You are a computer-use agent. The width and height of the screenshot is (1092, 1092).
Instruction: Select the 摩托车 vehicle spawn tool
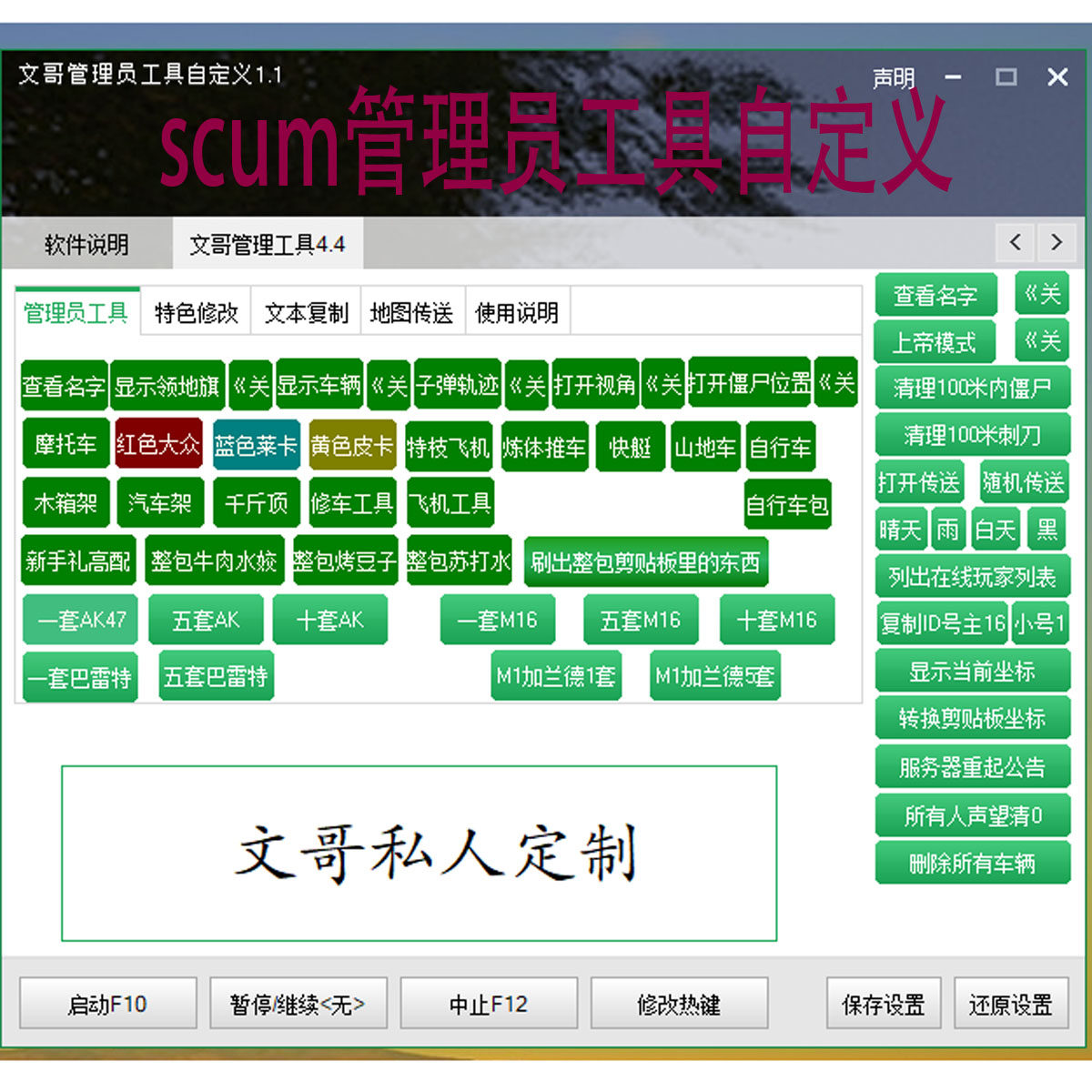tap(65, 447)
